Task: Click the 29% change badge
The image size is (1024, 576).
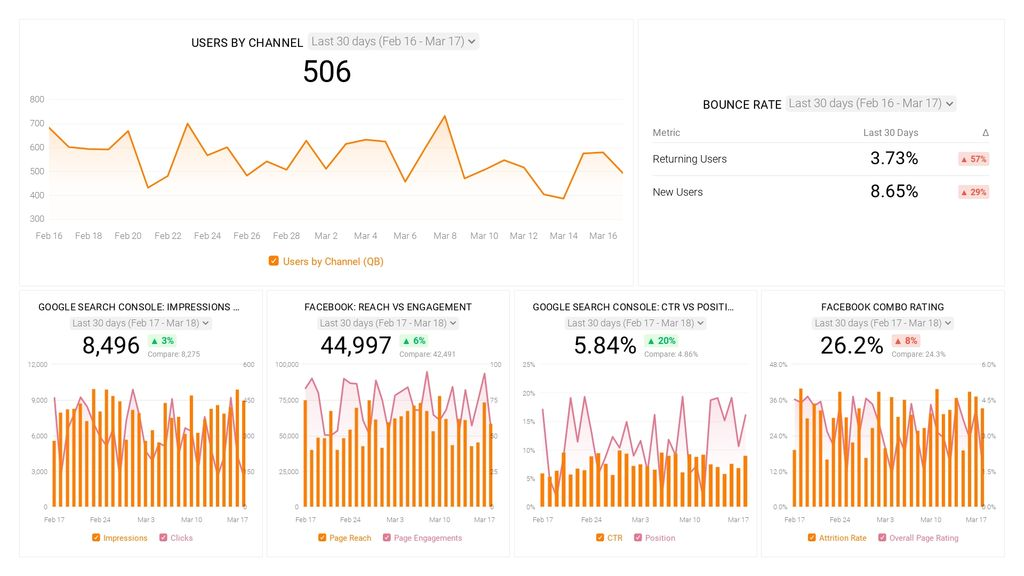Action: click(974, 192)
